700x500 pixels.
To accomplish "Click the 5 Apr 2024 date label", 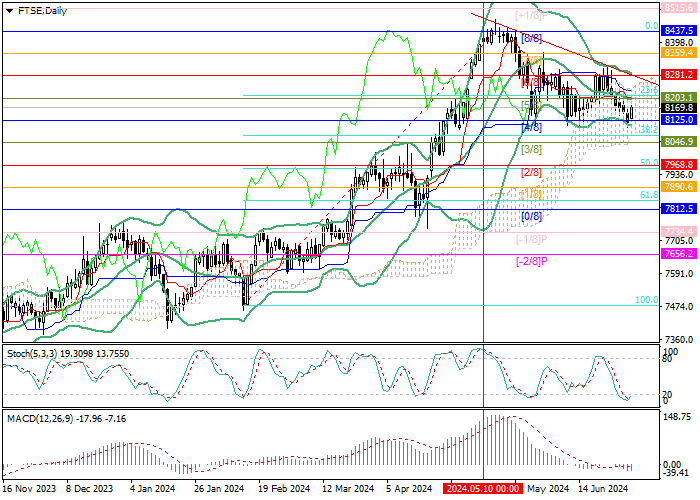I will pos(409,489).
